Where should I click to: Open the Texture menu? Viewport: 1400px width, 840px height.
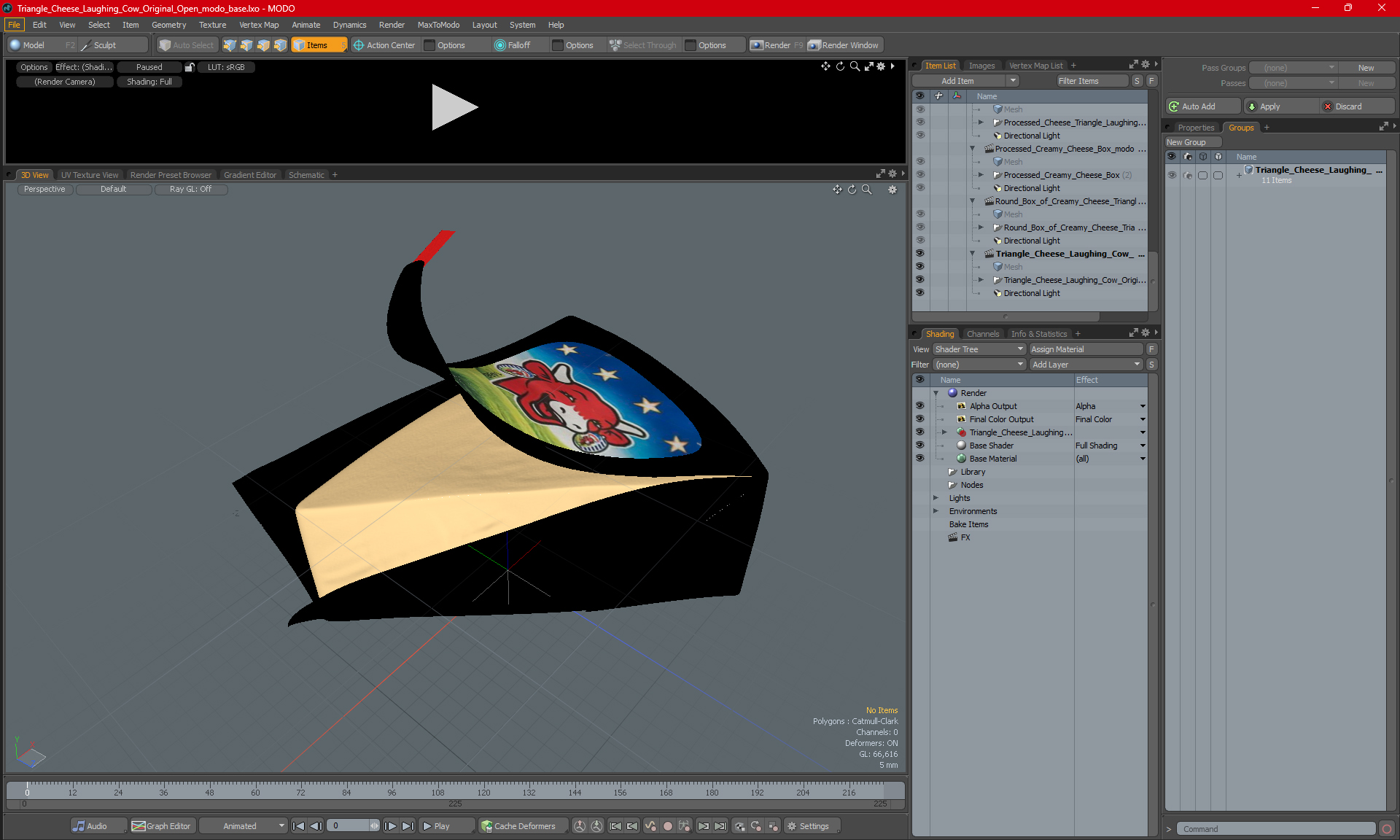tap(212, 25)
